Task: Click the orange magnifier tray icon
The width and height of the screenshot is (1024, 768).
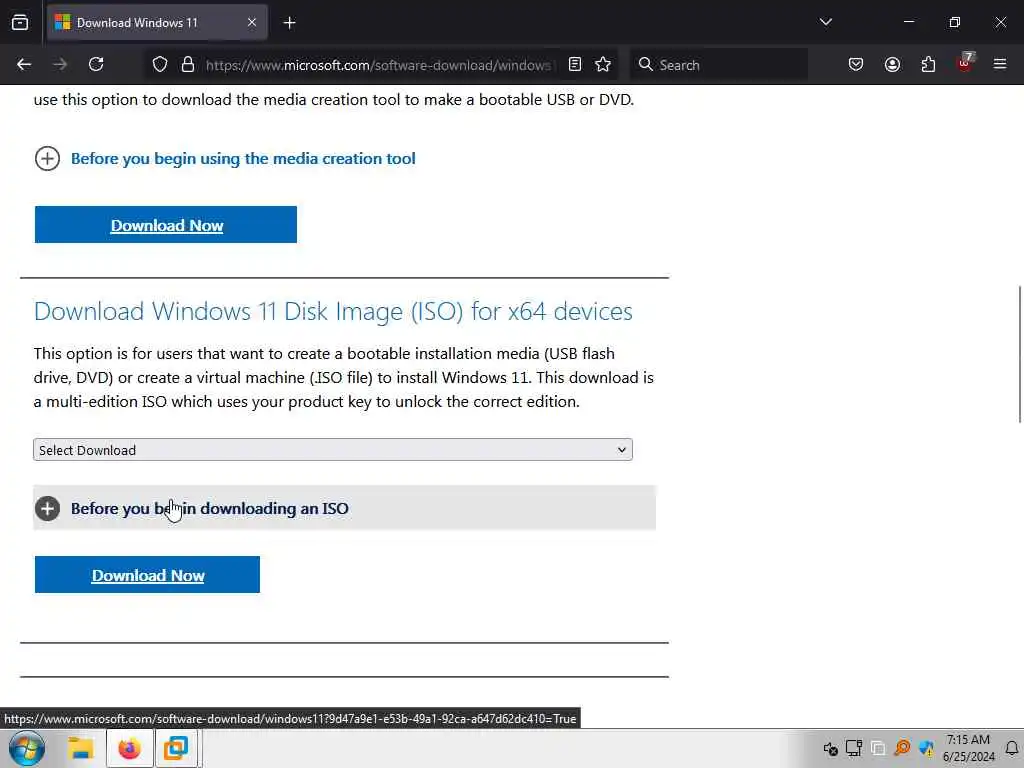Action: (x=903, y=748)
